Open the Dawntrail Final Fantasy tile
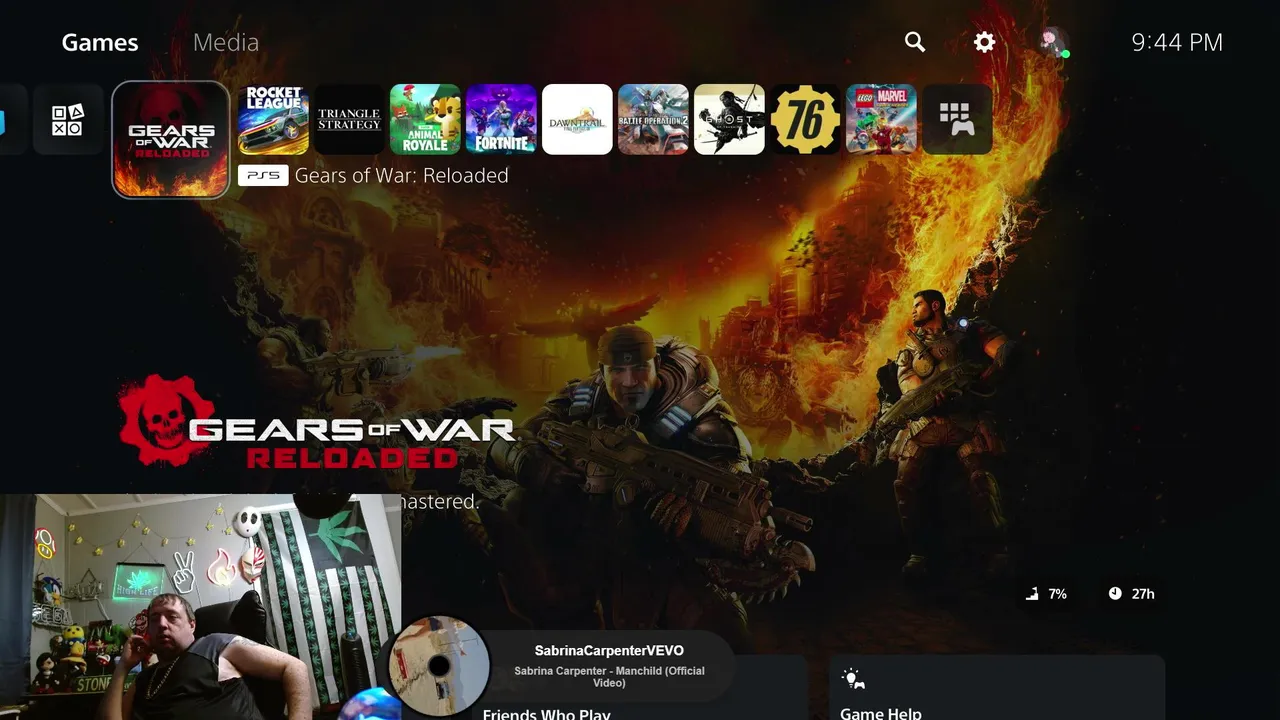This screenshot has width=1280, height=720. (577, 119)
